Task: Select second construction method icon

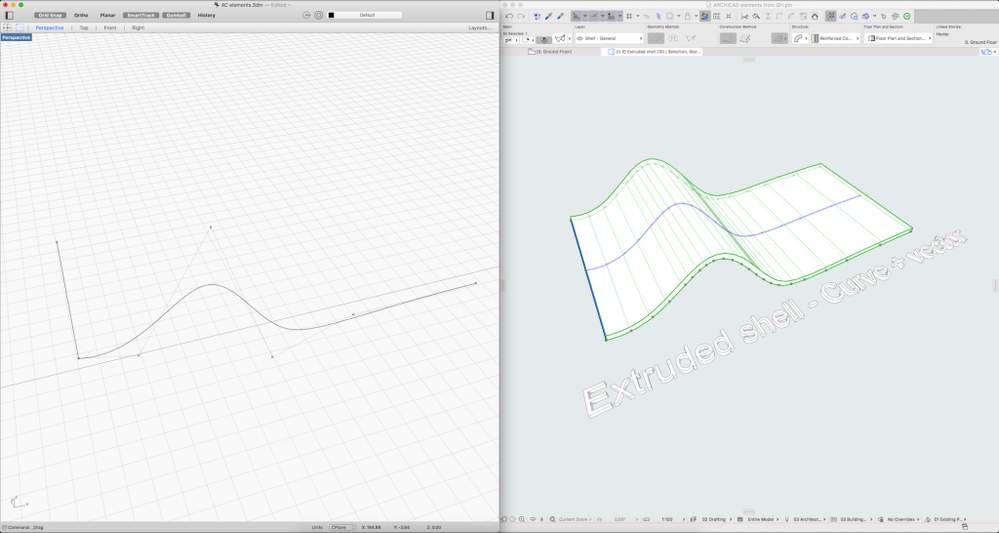Action: [x=745, y=38]
